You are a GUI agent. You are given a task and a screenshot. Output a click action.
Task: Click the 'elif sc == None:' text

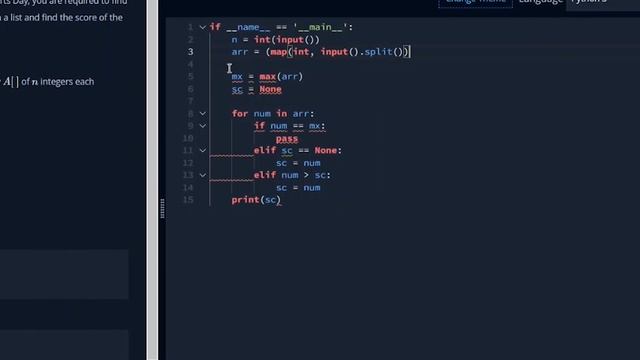(298, 150)
